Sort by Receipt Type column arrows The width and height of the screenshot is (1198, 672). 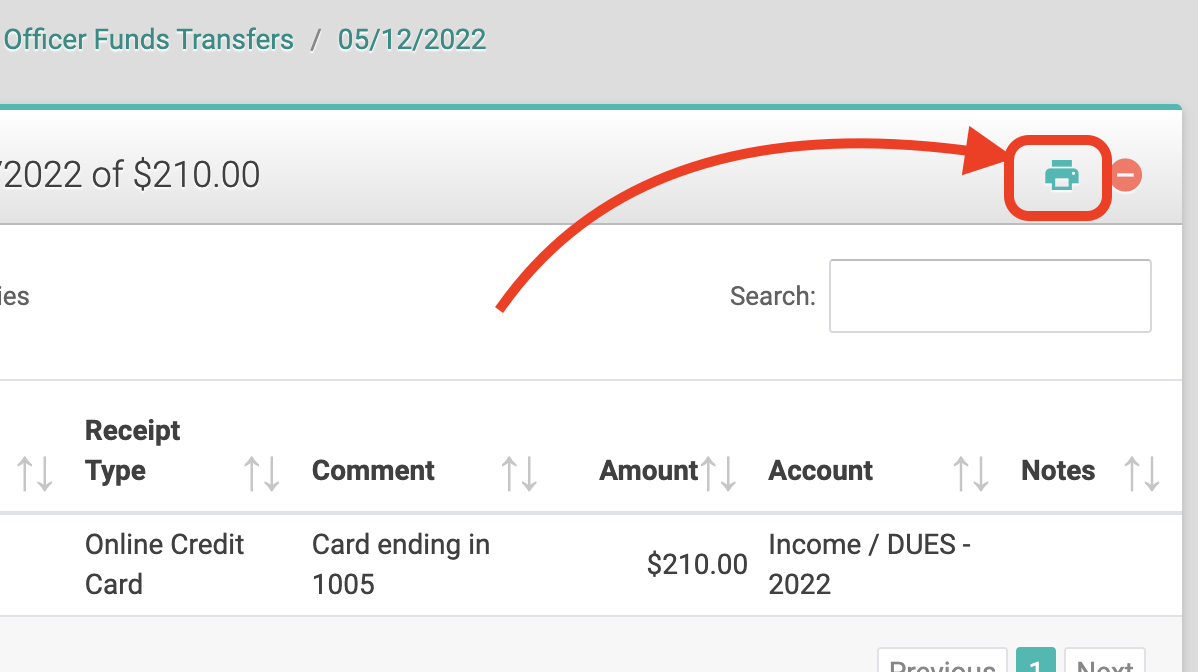(x=261, y=473)
